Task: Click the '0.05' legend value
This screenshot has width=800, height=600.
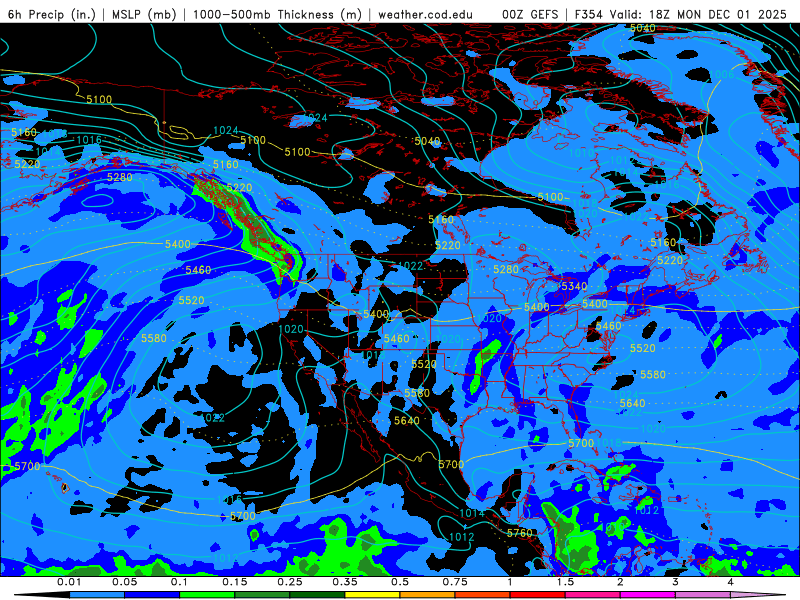Action: (124, 582)
